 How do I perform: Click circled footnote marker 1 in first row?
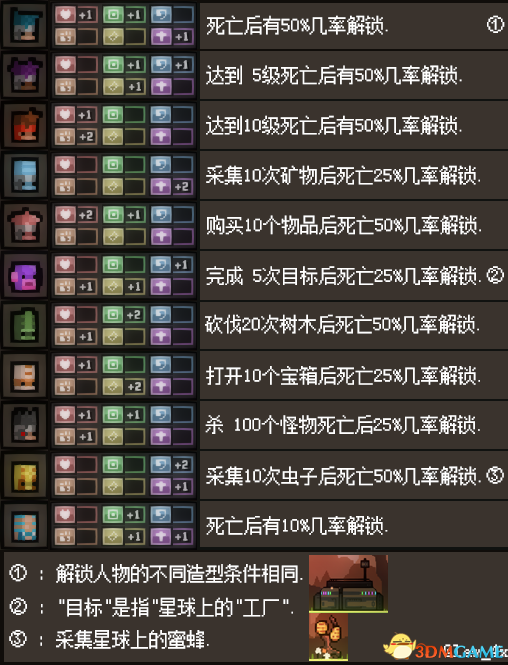(495, 25)
